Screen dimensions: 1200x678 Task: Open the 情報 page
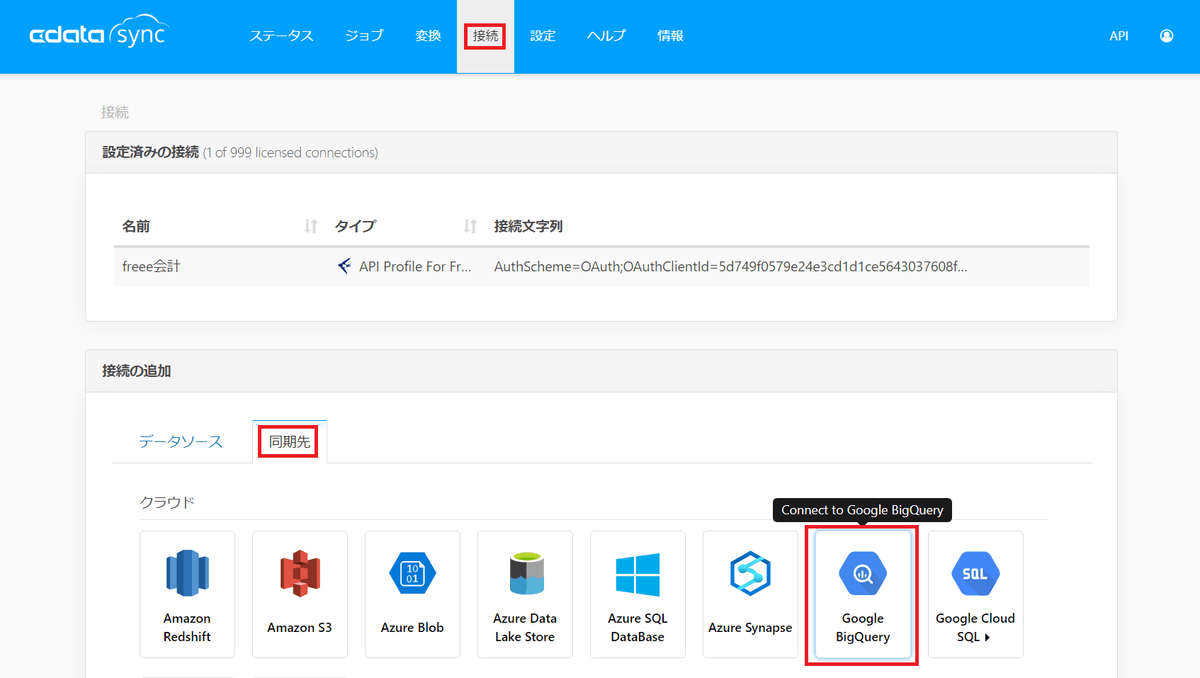point(671,36)
